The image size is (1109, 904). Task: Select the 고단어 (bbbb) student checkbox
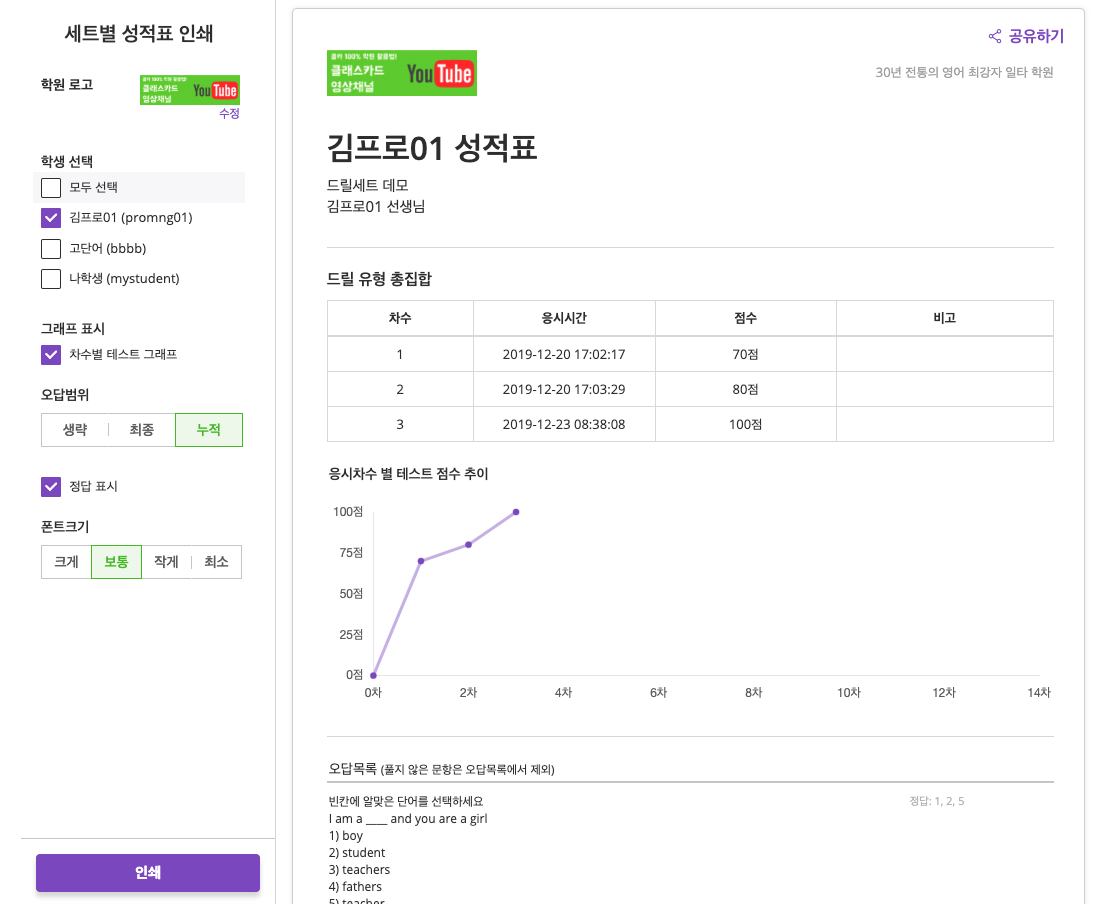[51, 249]
